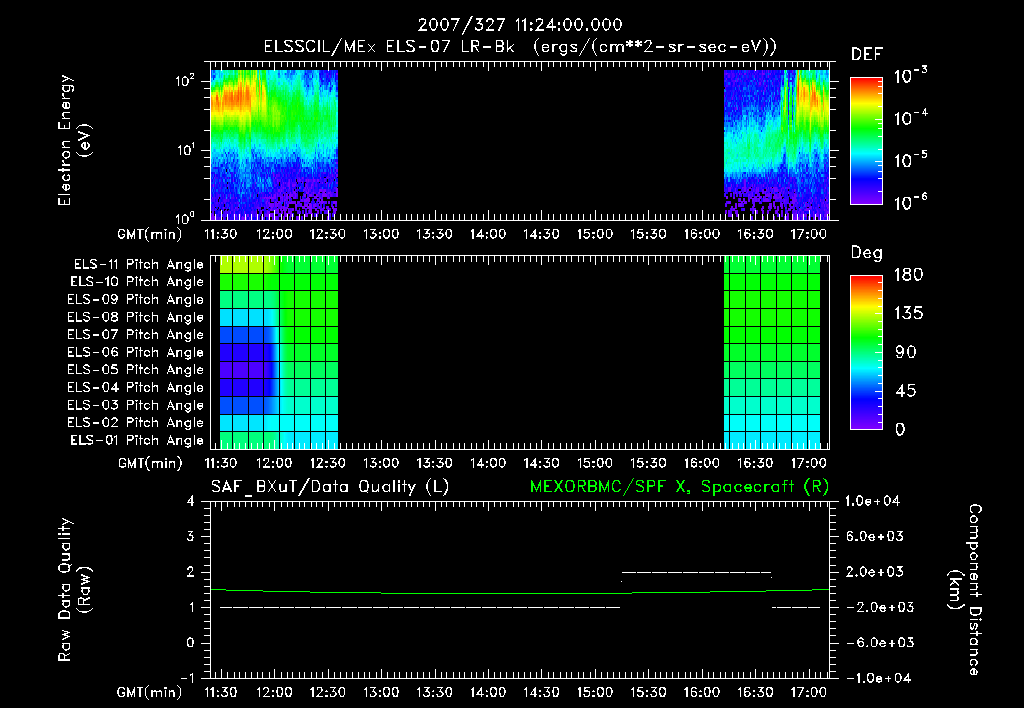Click the 10^-5 value on DEF scale

tap(910, 159)
